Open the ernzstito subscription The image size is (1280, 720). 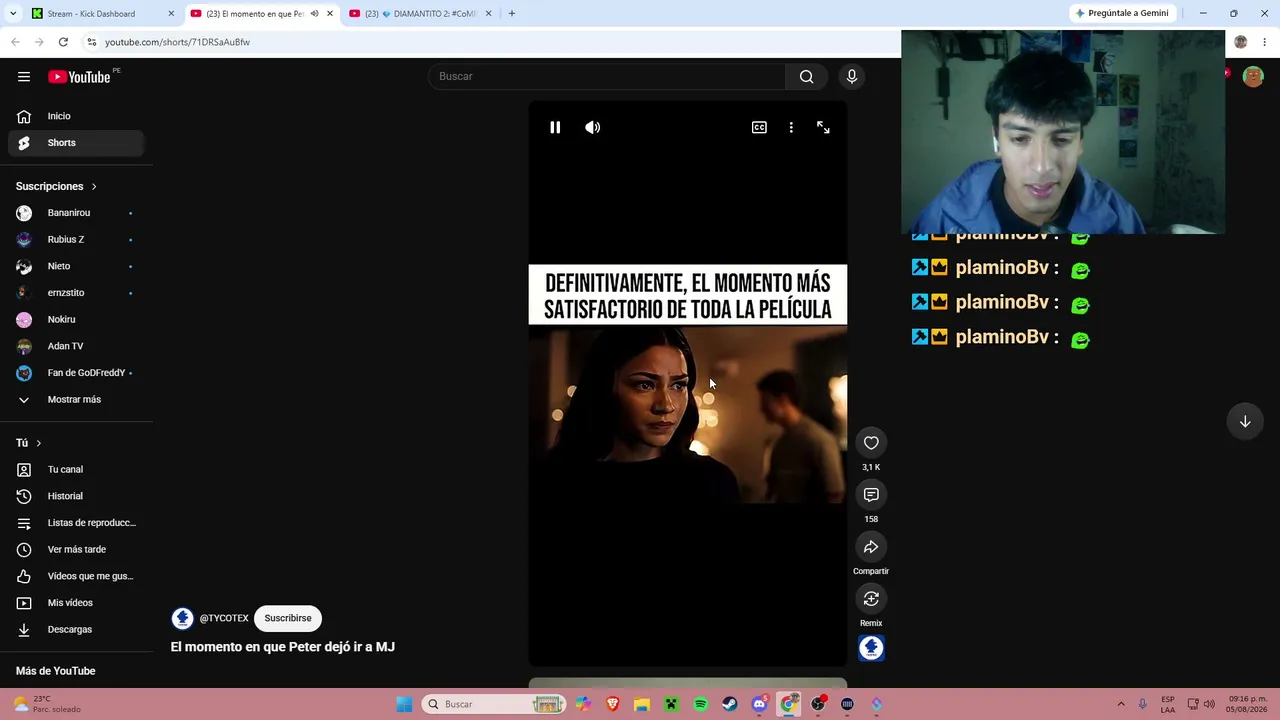pyautogui.click(x=76, y=293)
